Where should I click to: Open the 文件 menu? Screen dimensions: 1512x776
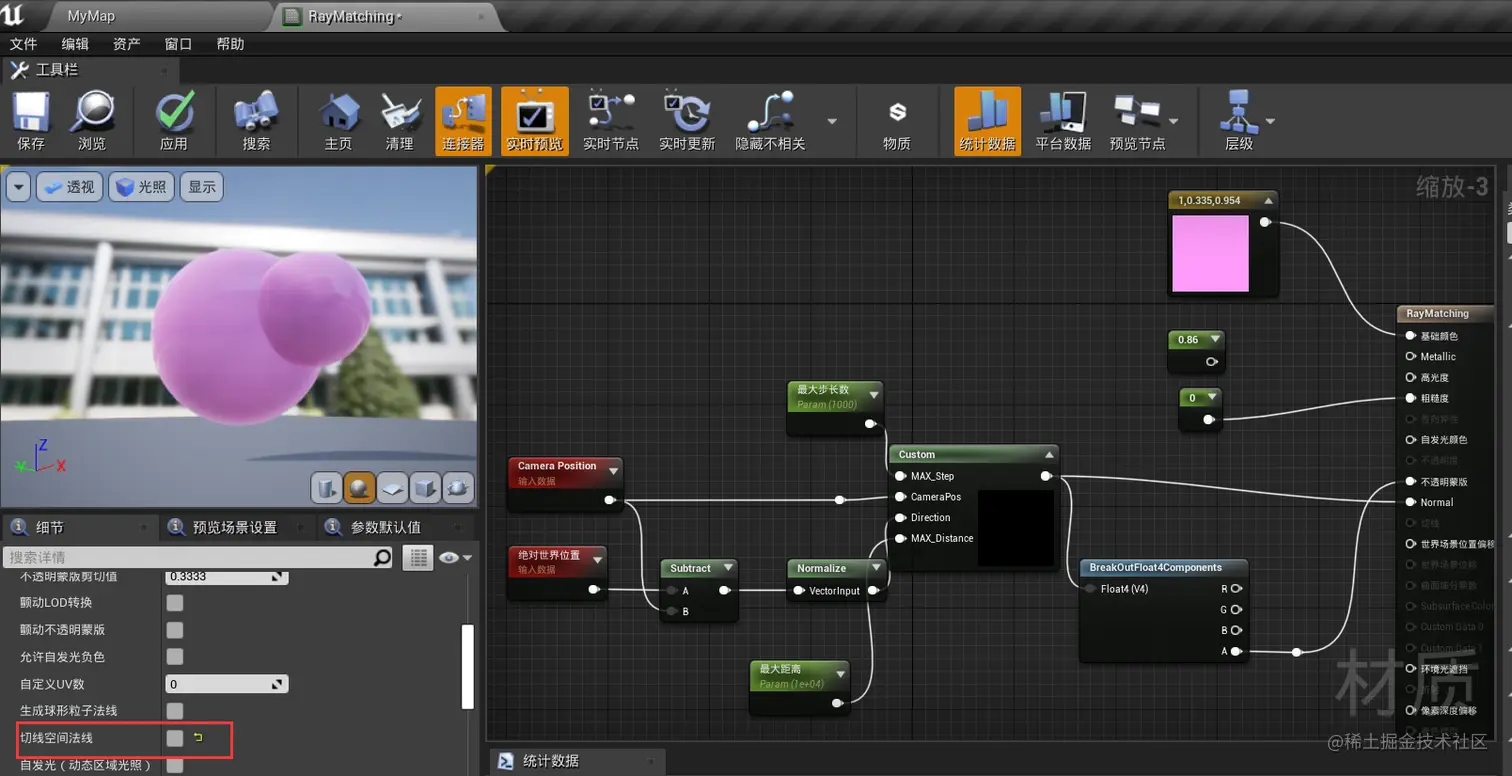(23, 44)
